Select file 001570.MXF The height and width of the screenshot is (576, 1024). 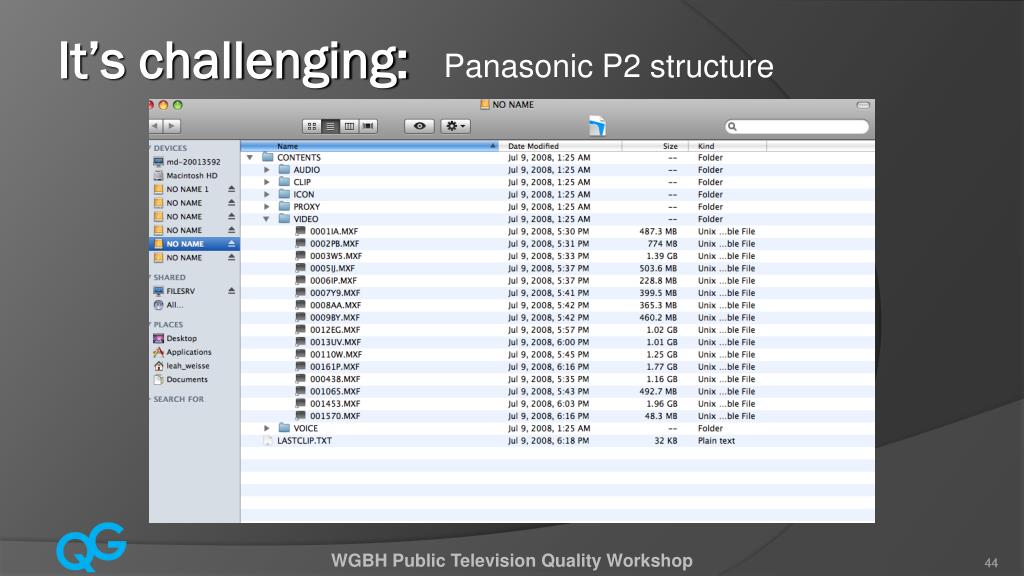pos(335,416)
